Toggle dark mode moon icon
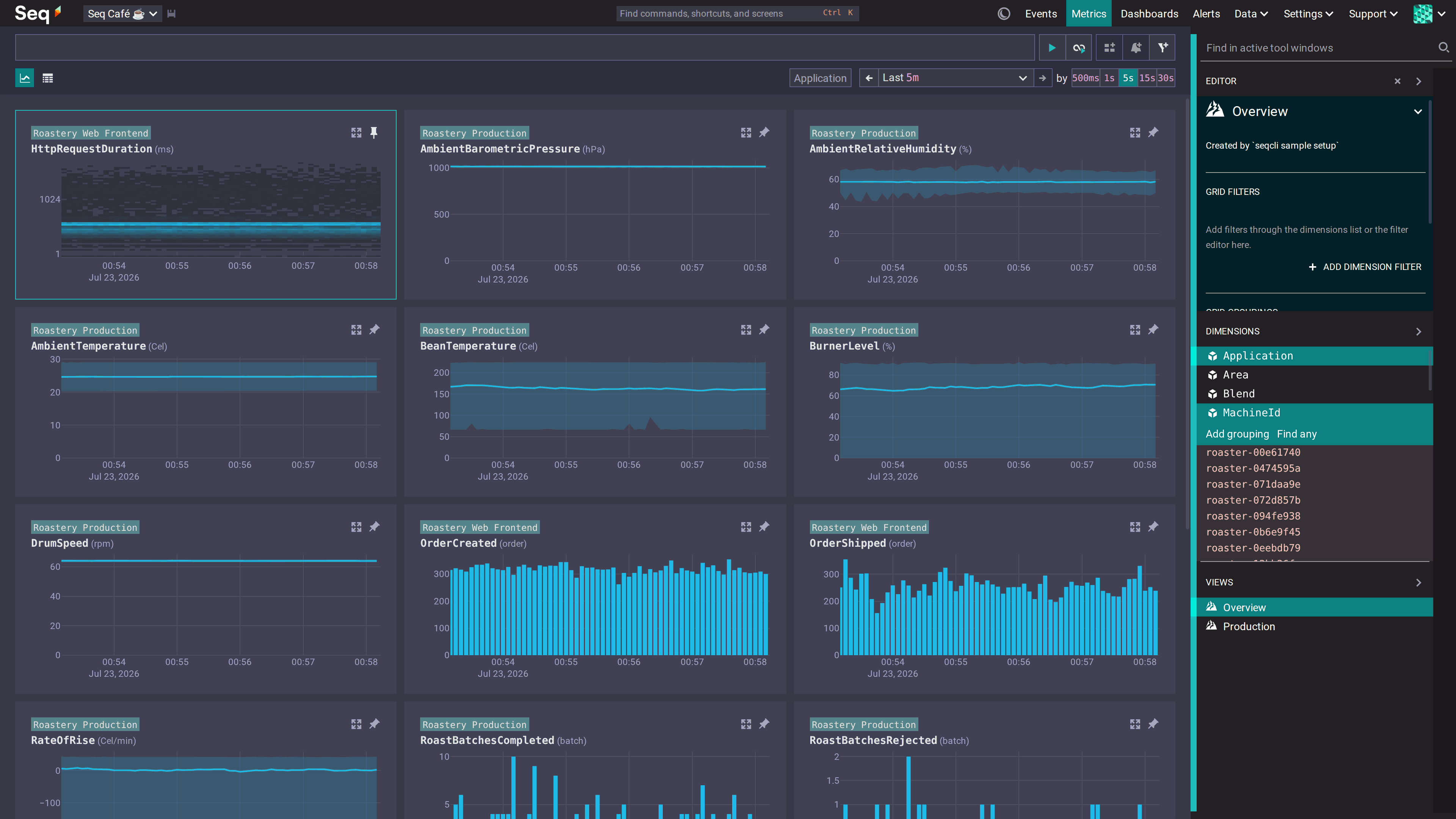Viewport: 1456px width, 819px height. pyautogui.click(x=1004, y=14)
